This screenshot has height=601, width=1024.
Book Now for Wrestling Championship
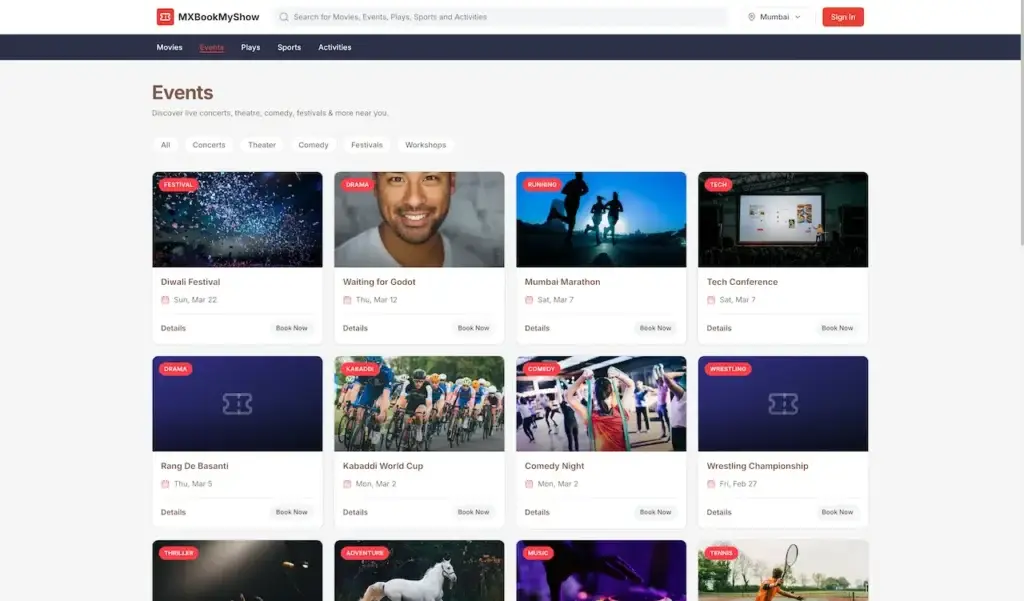[837, 512]
